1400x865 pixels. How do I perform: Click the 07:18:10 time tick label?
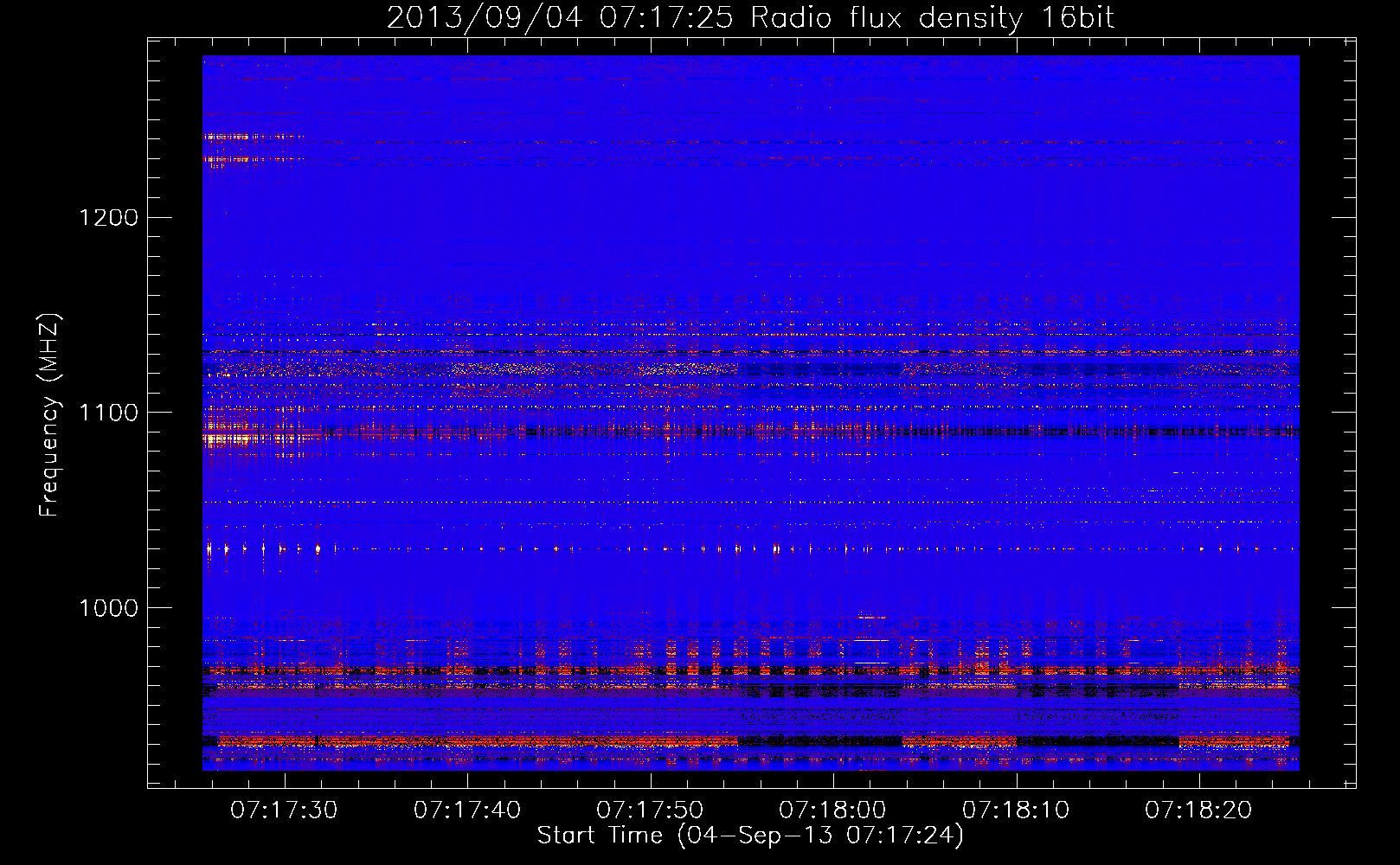(x=1016, y=811)
